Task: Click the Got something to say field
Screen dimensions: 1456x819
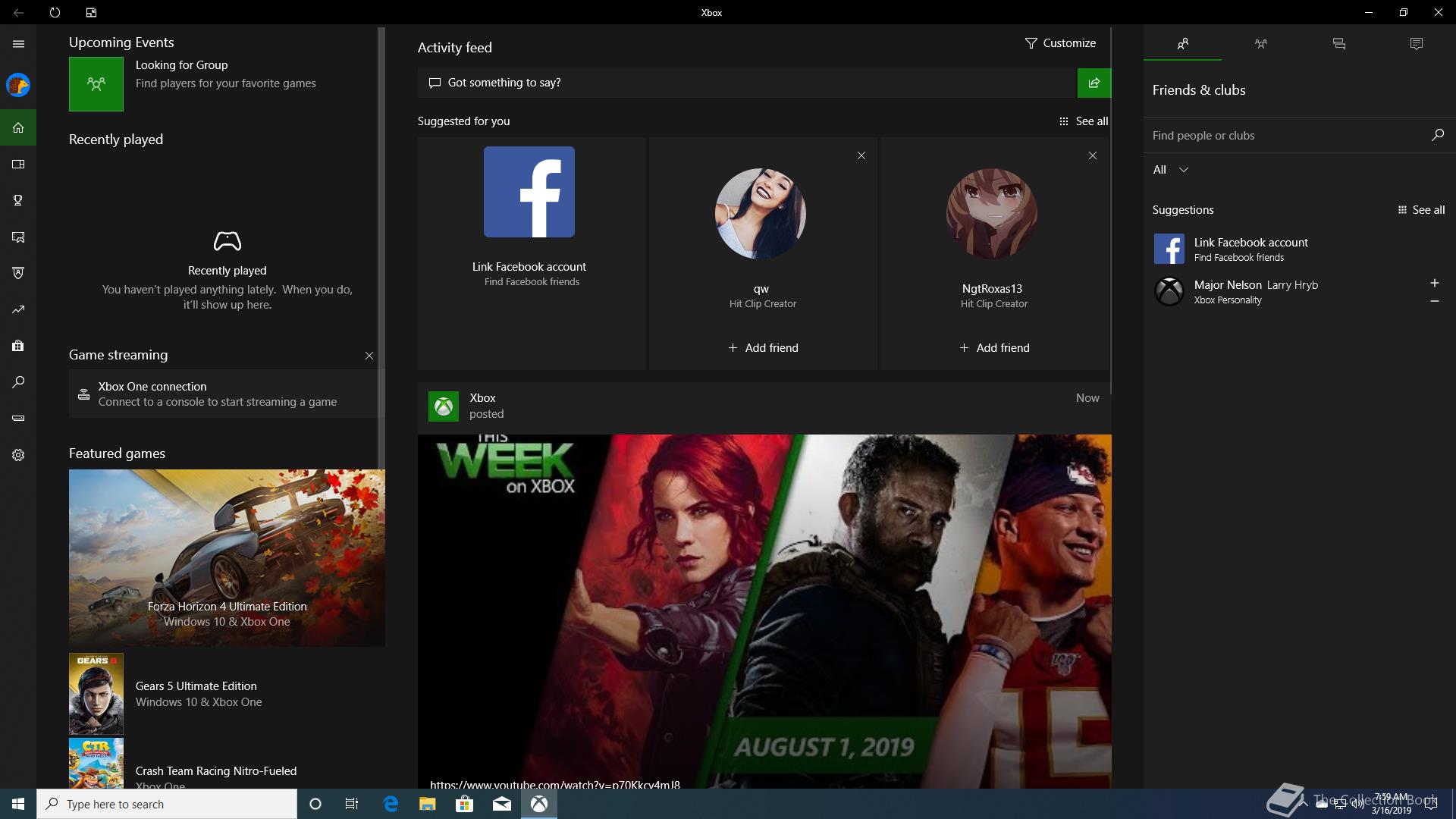Action: (x=748, y=83)
